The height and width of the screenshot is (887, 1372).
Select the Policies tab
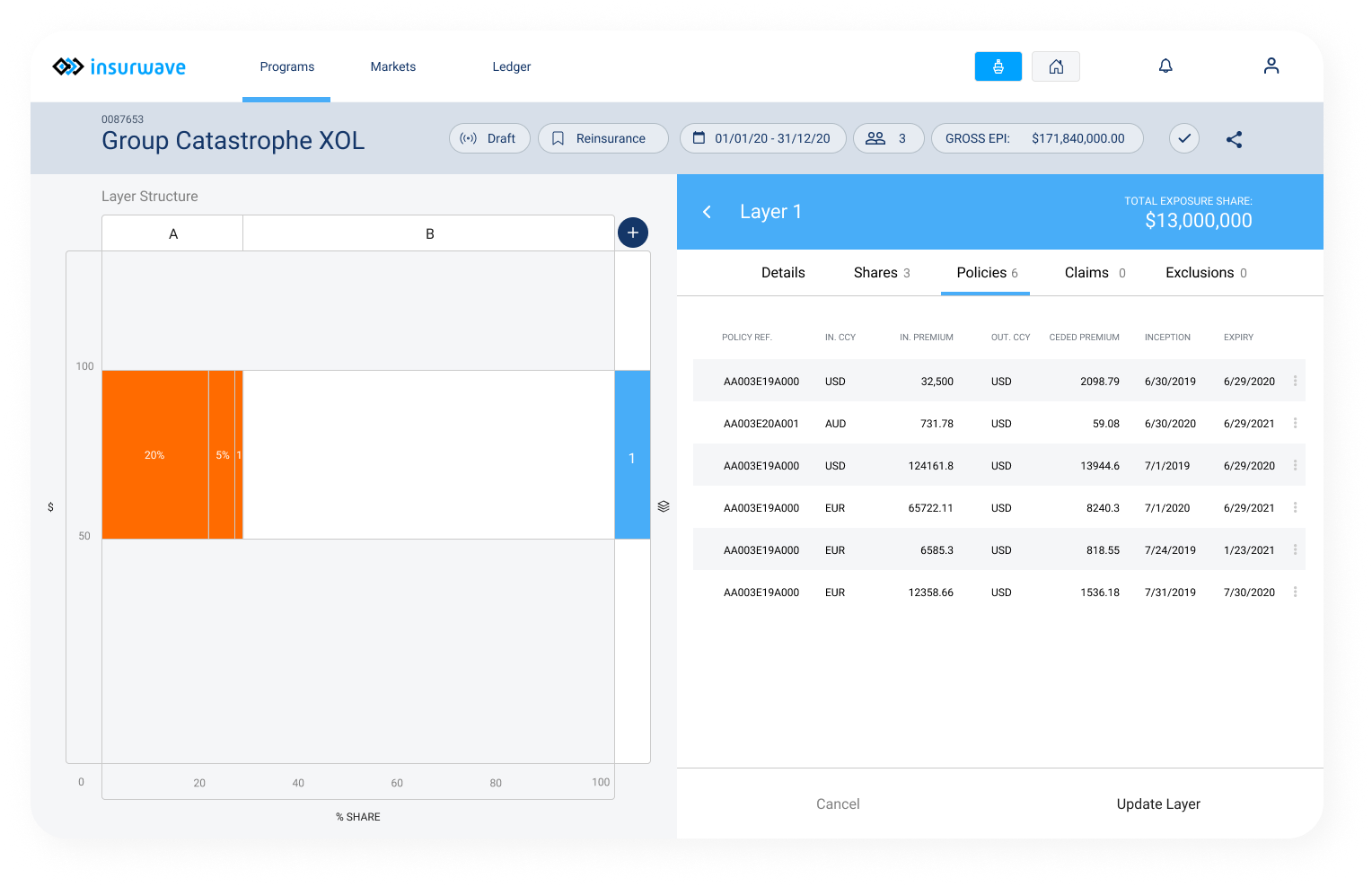click(986, 272)
